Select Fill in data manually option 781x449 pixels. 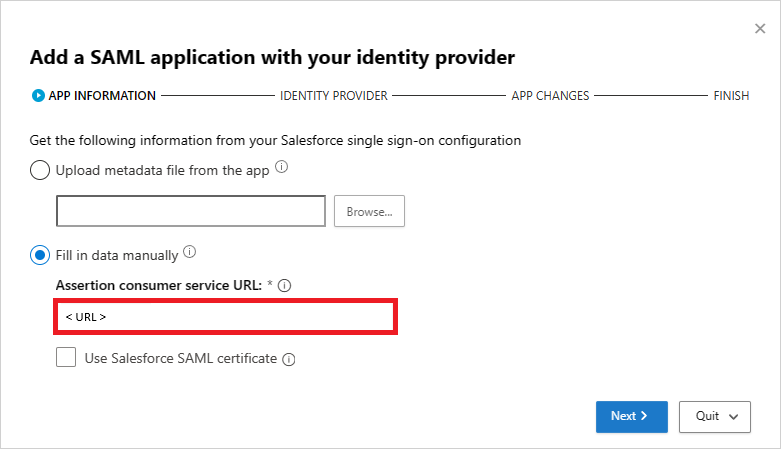pyautogui.click(x=40, y=255)
